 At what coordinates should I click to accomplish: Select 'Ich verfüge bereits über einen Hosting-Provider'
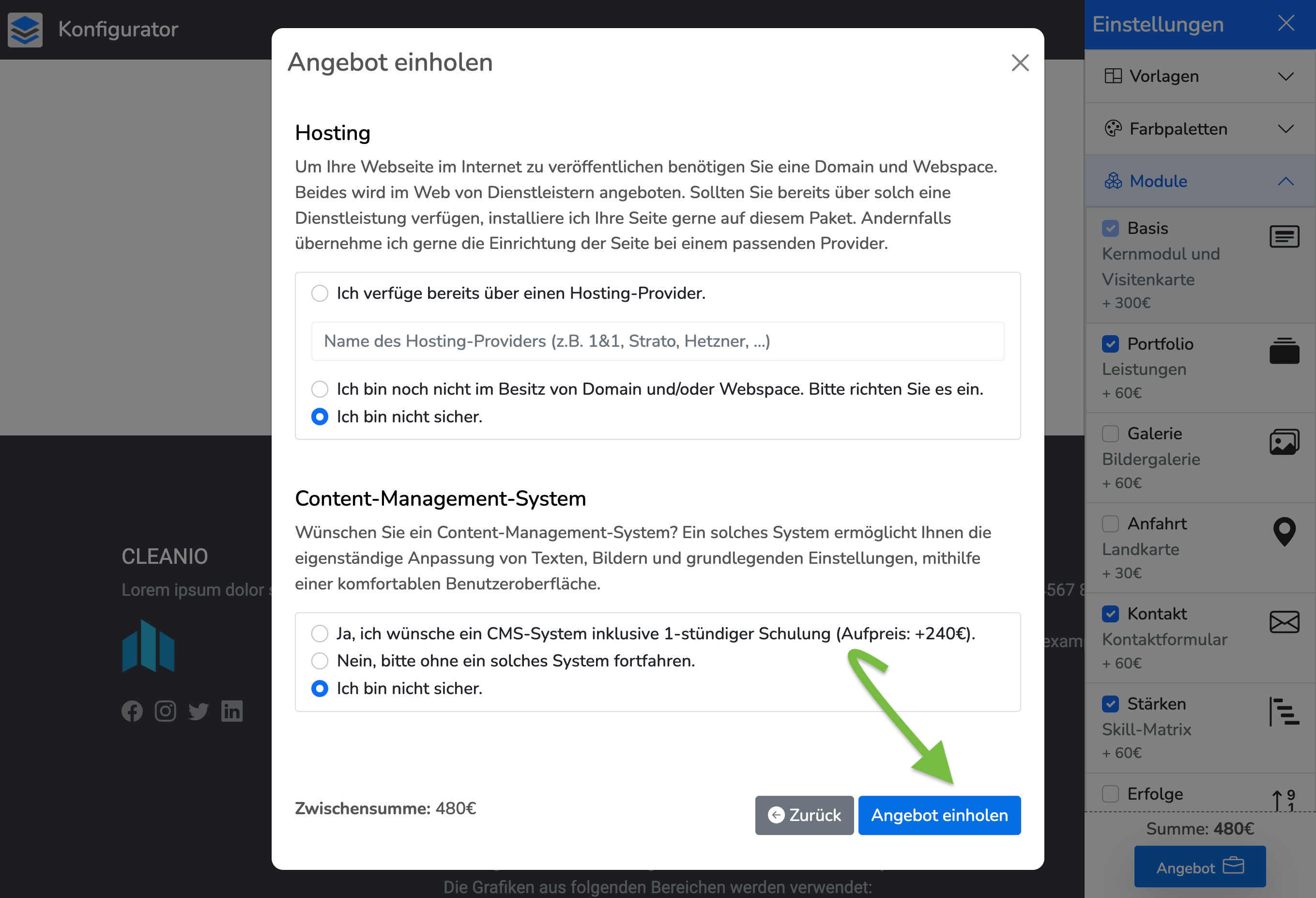pyautogui.click(x=320, y=294)
